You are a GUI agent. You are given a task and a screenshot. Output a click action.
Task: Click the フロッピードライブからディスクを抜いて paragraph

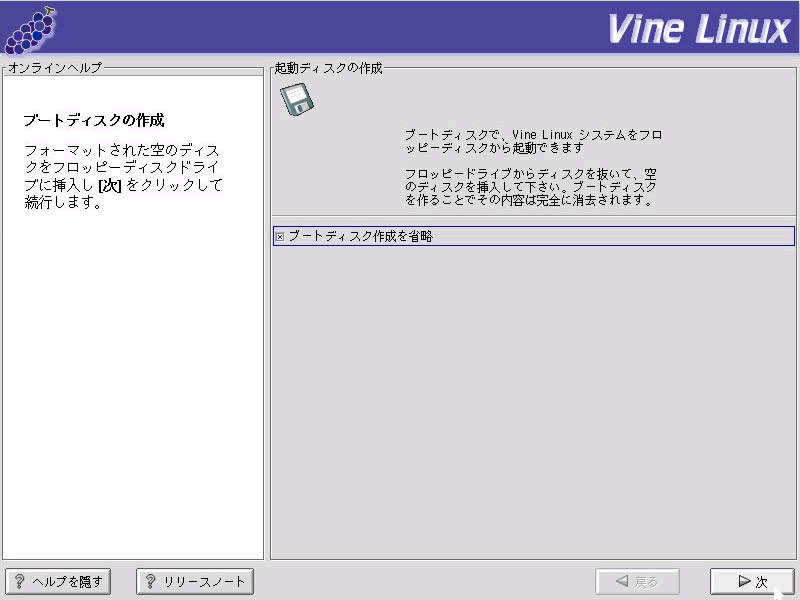[x=531, y=187]
